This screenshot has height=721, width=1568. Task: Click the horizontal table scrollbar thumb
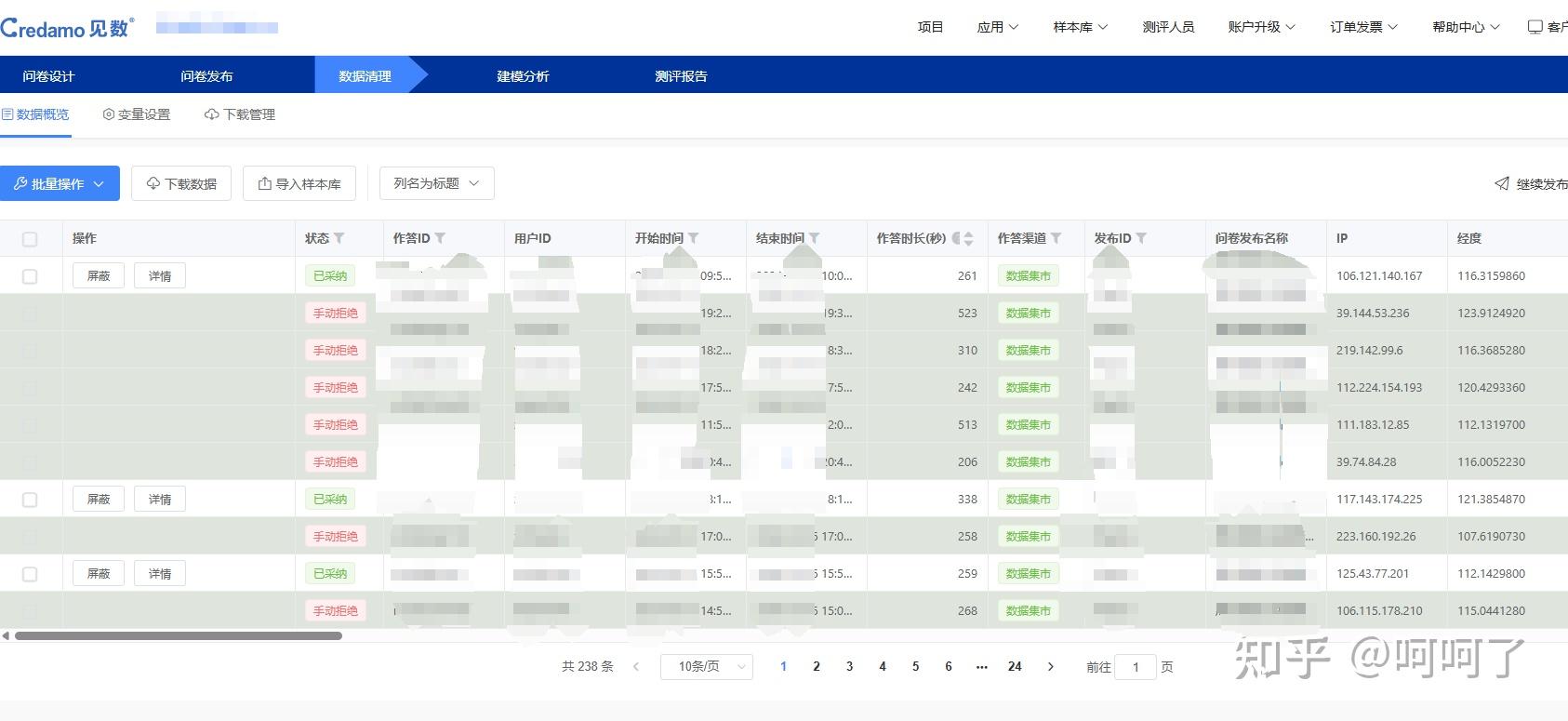coord(179,636)
